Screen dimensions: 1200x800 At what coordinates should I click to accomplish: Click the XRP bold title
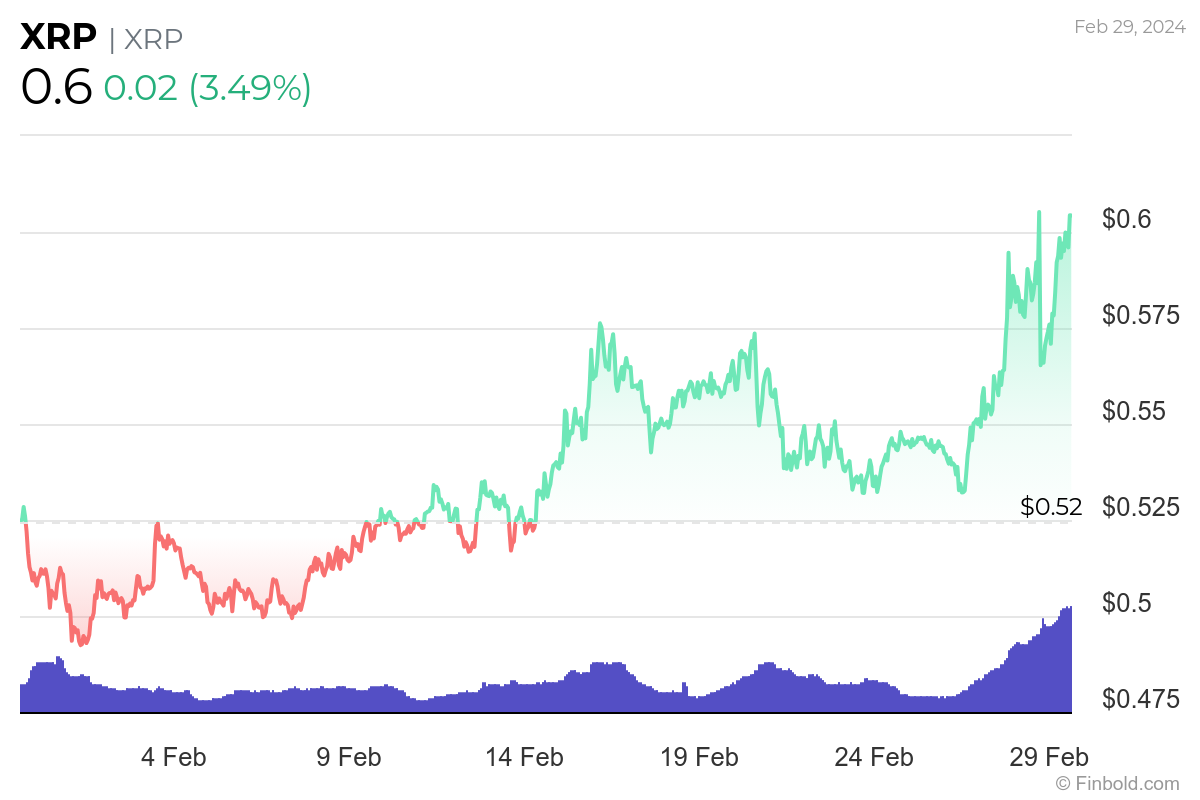click(58, 38)
